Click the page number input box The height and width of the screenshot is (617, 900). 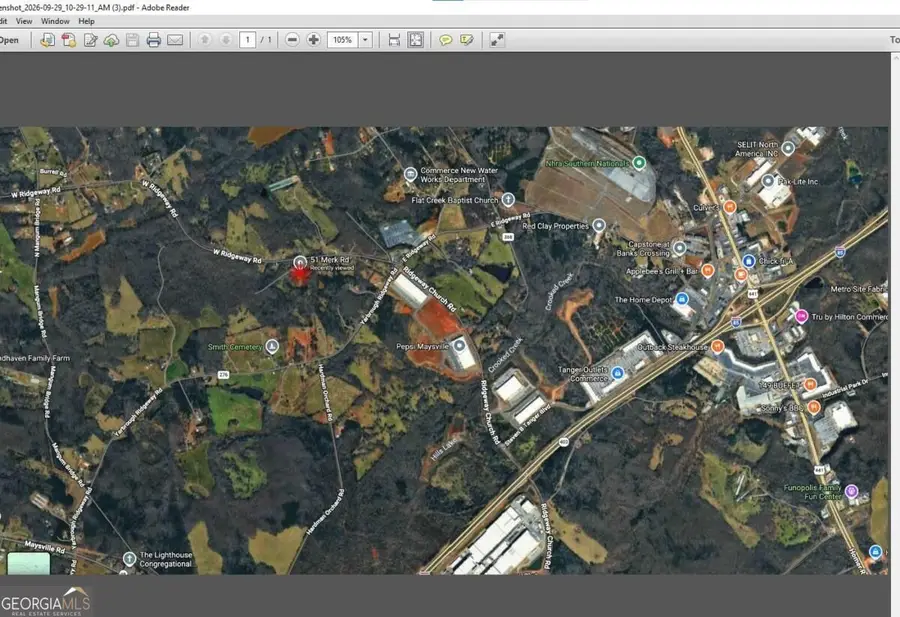[x=247, y=40]
